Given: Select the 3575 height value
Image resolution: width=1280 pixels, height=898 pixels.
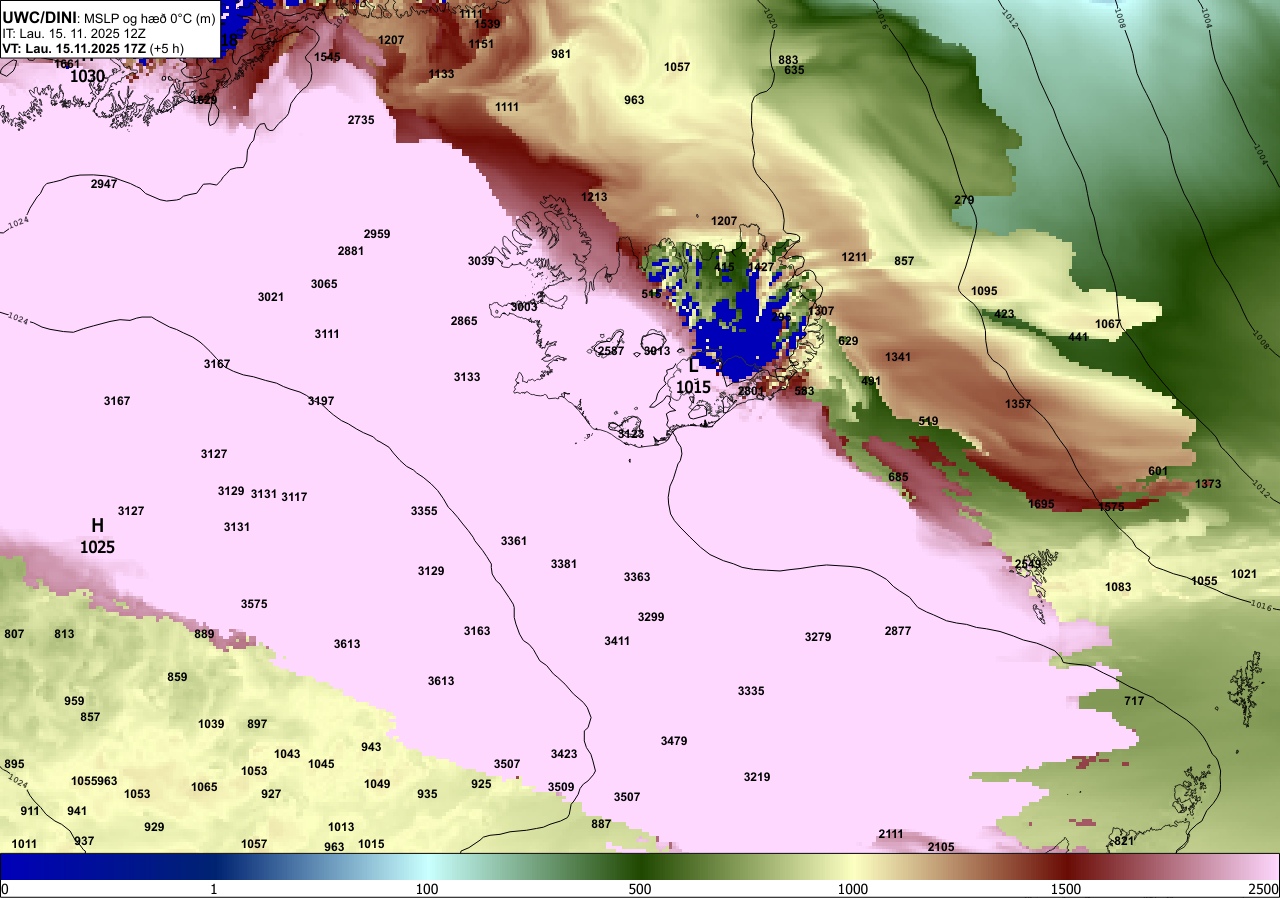Looking at the screenshot, I should (254, 604).
